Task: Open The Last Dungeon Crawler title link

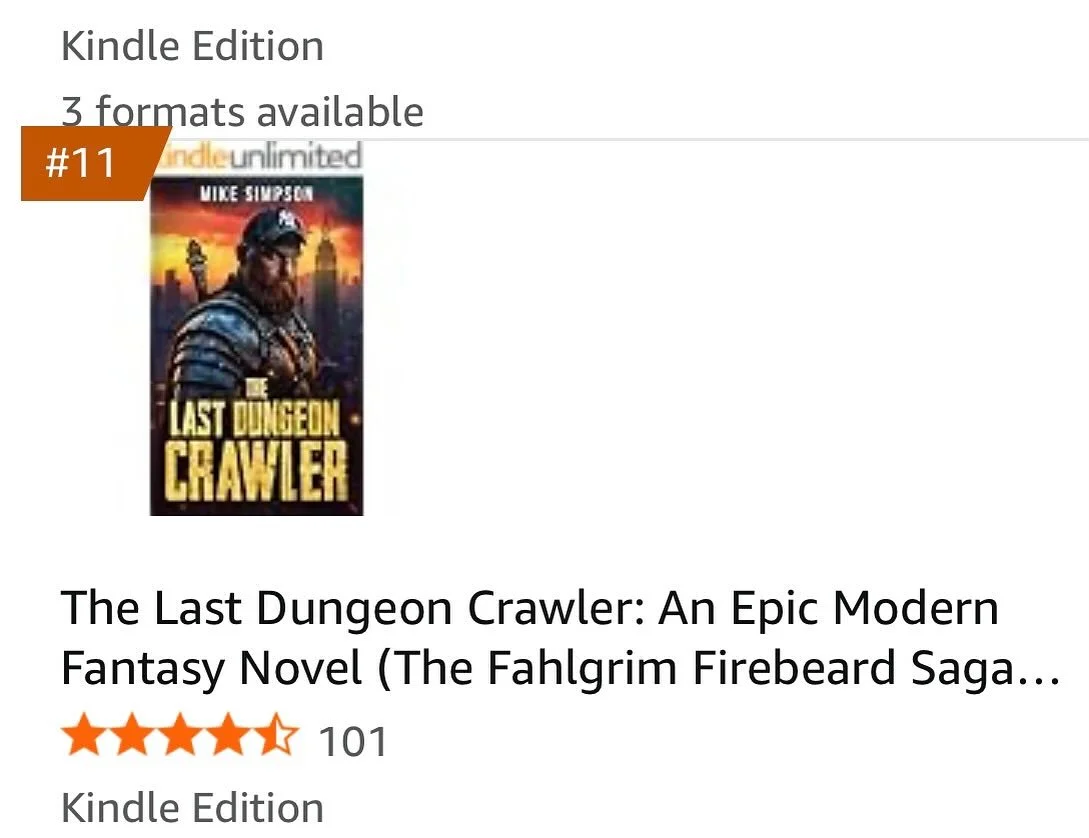Action: [560, 637]
